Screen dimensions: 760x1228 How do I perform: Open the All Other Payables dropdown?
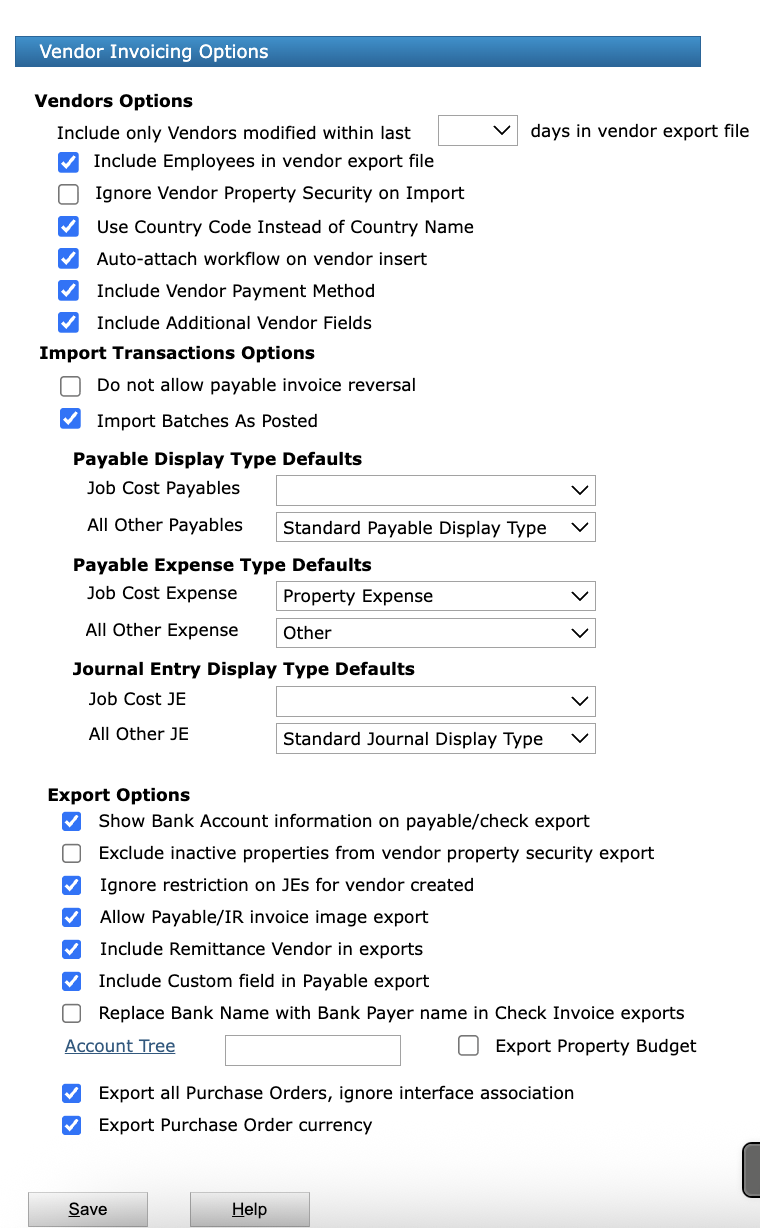tap(435, 527)
